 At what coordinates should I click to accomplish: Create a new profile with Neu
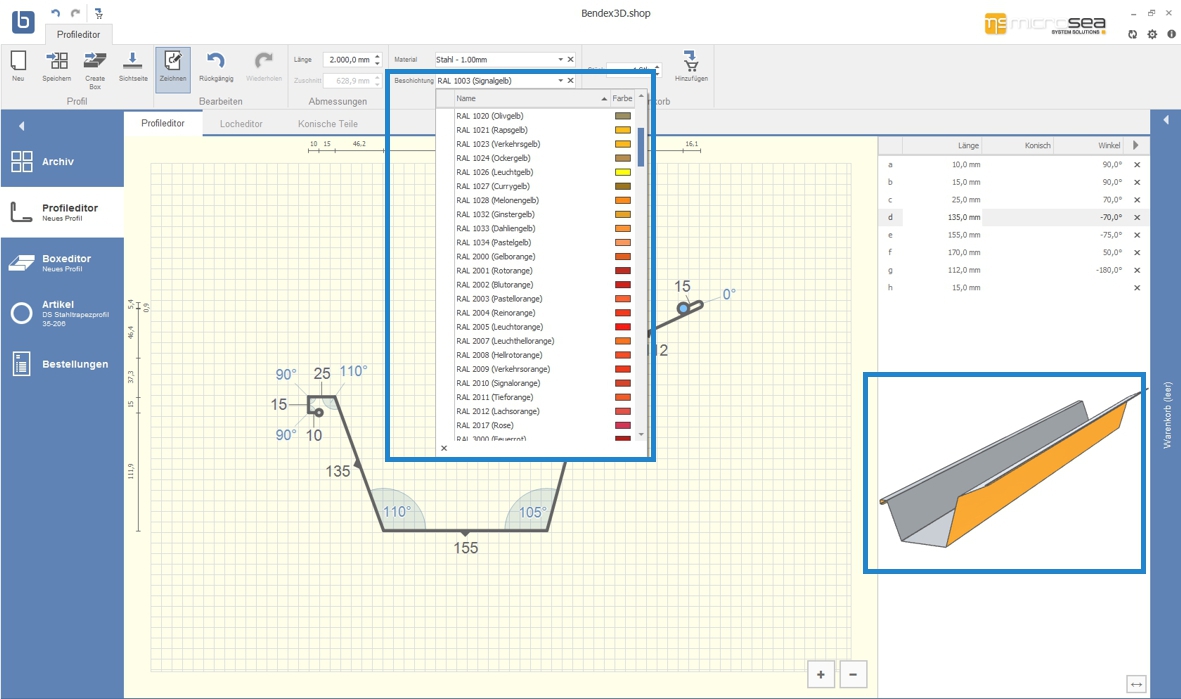pyautogui.click(x=18, y=66)
